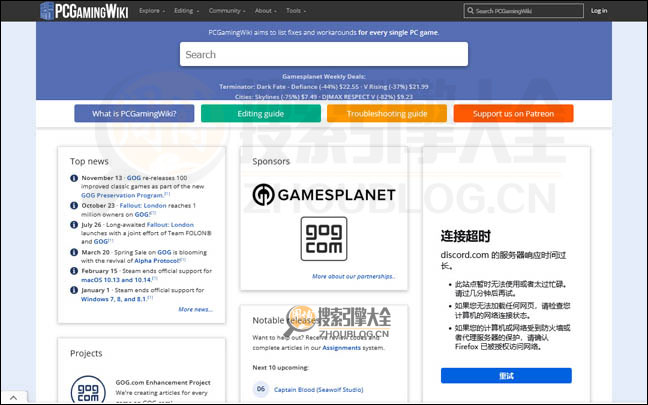The height and width of the screenshot is (405, 648).
Task: Click Gamesplanet Weekly Deals text
Action: pyautogui.click(x=324, y=76)
